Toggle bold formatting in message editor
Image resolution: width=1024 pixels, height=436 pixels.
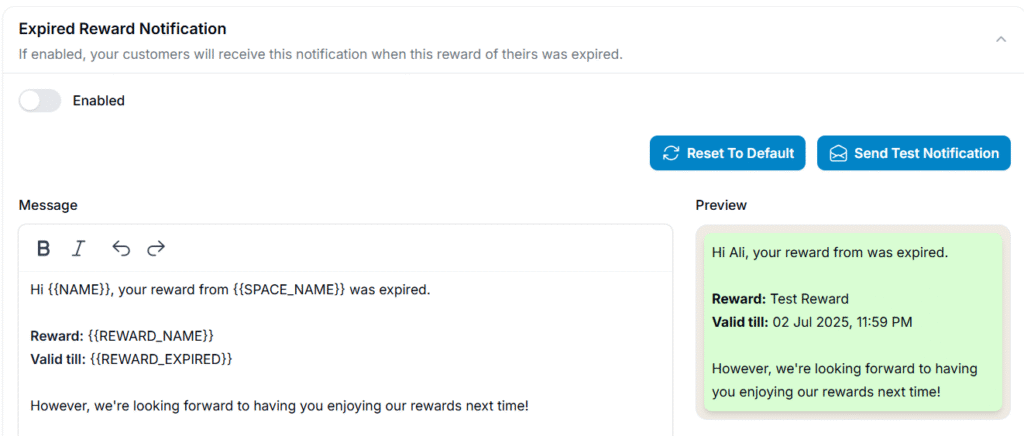coord(43,248)
